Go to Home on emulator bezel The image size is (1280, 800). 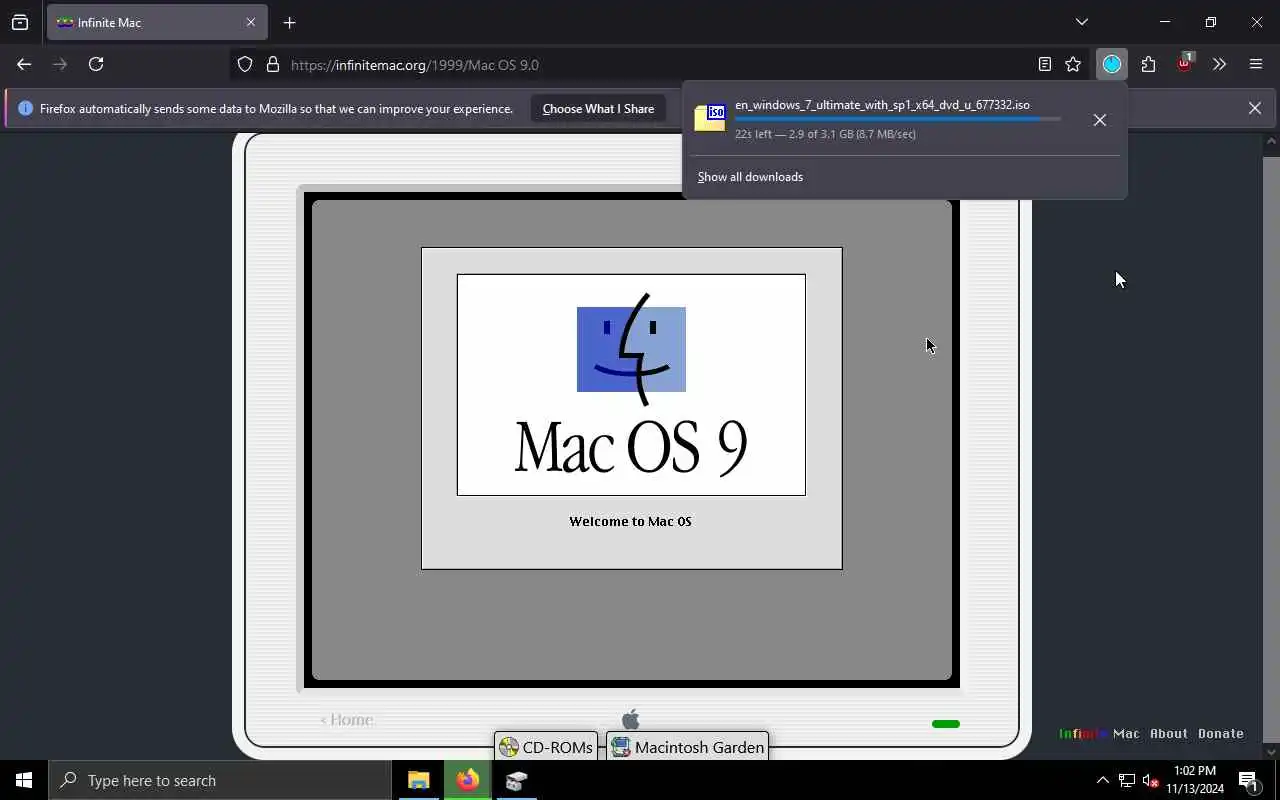[346, 720]
